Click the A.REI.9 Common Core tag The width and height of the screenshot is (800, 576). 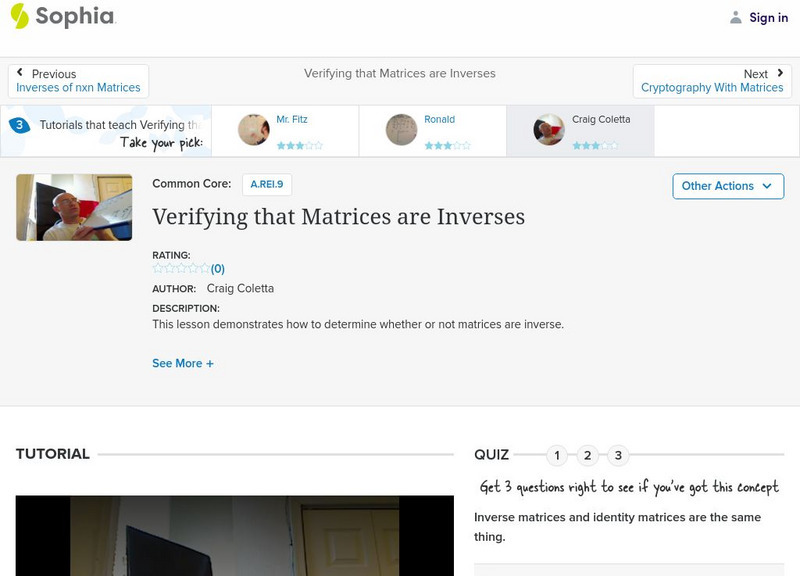coord(267,184)
